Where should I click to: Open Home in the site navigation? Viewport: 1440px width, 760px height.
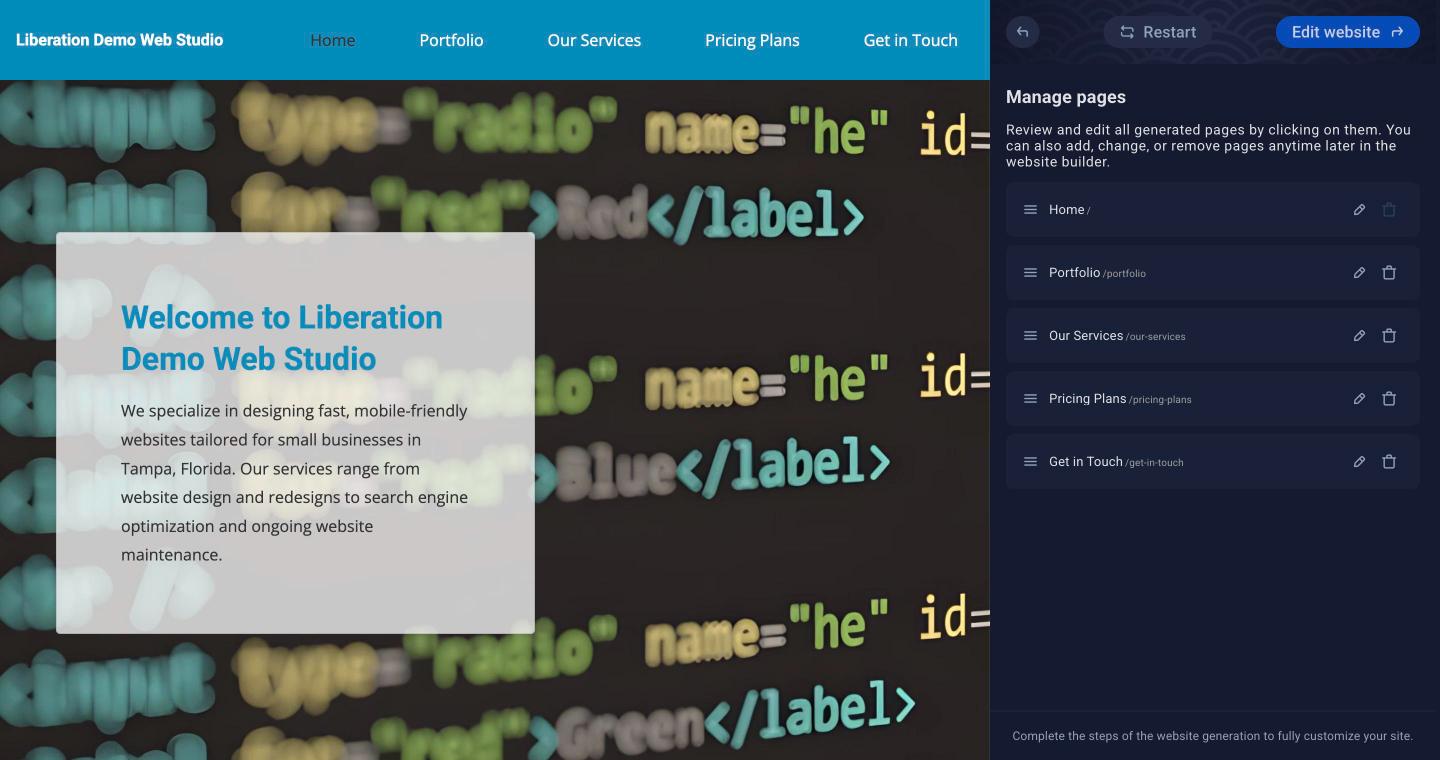point(332,40)
